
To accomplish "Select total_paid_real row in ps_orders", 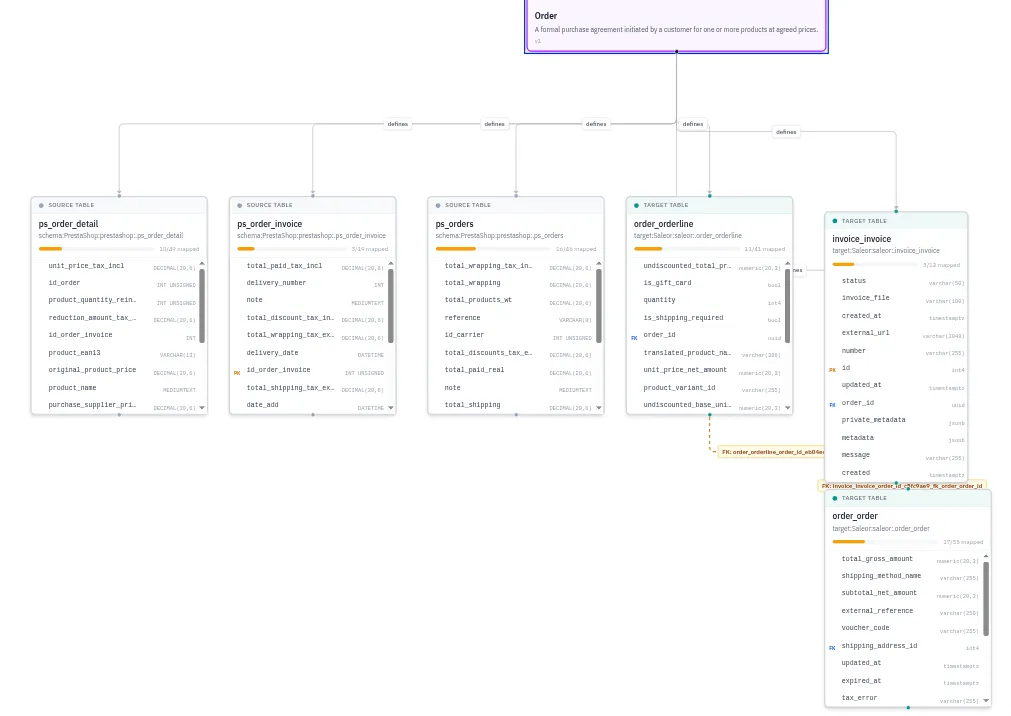I will [x=513, y=371].
